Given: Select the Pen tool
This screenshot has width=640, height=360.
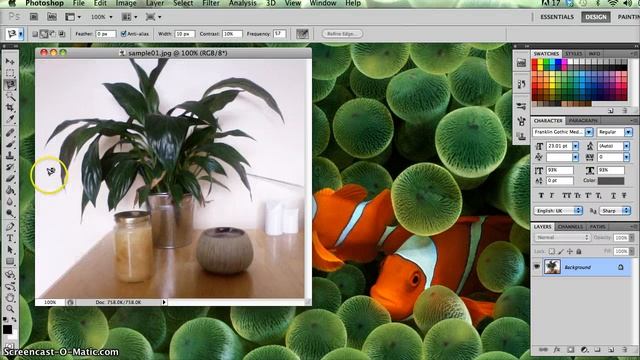Looking at the screenshot, I should coord(10,227).
